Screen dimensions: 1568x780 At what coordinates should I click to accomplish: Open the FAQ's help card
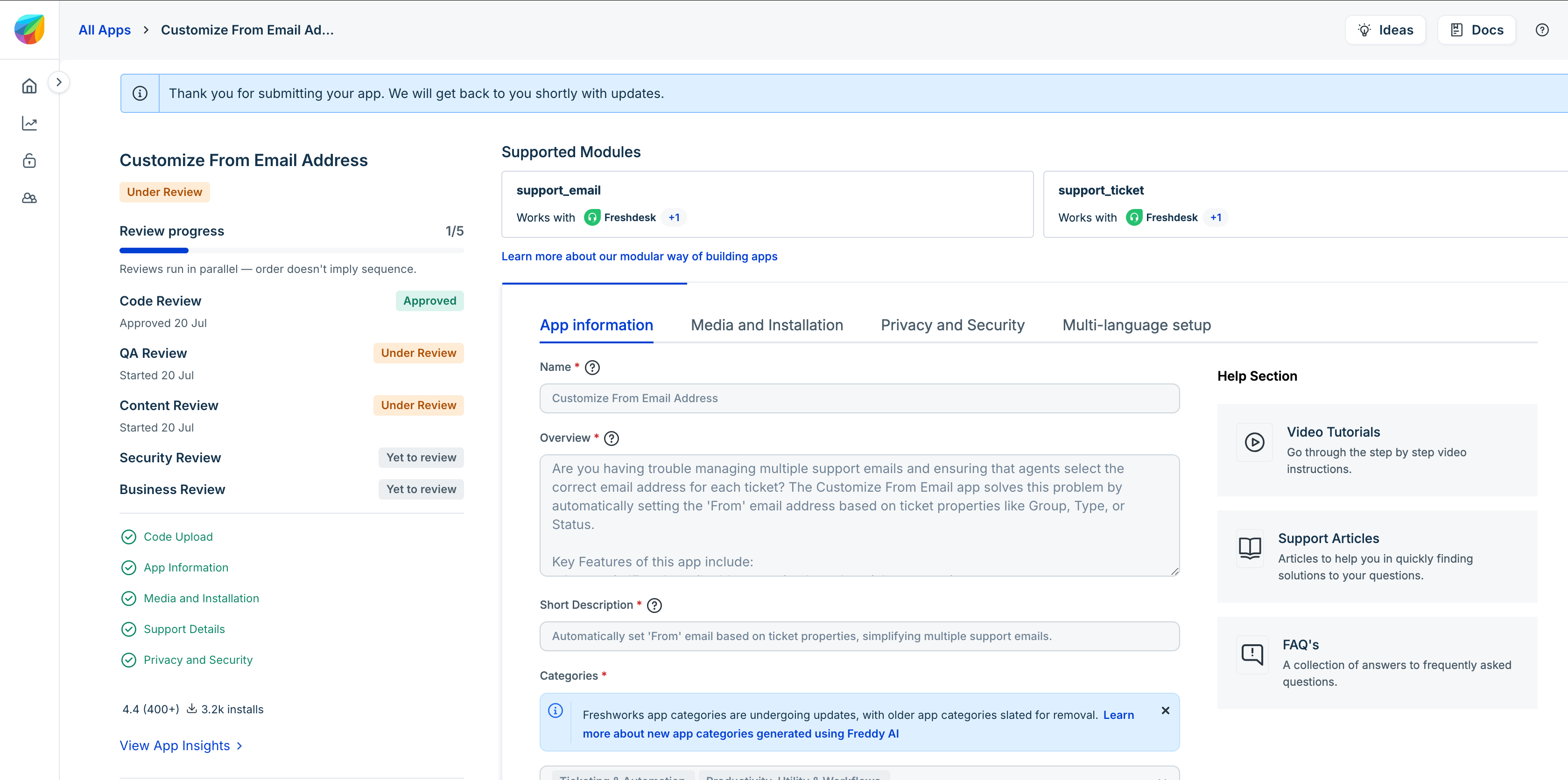(1377, 662)
